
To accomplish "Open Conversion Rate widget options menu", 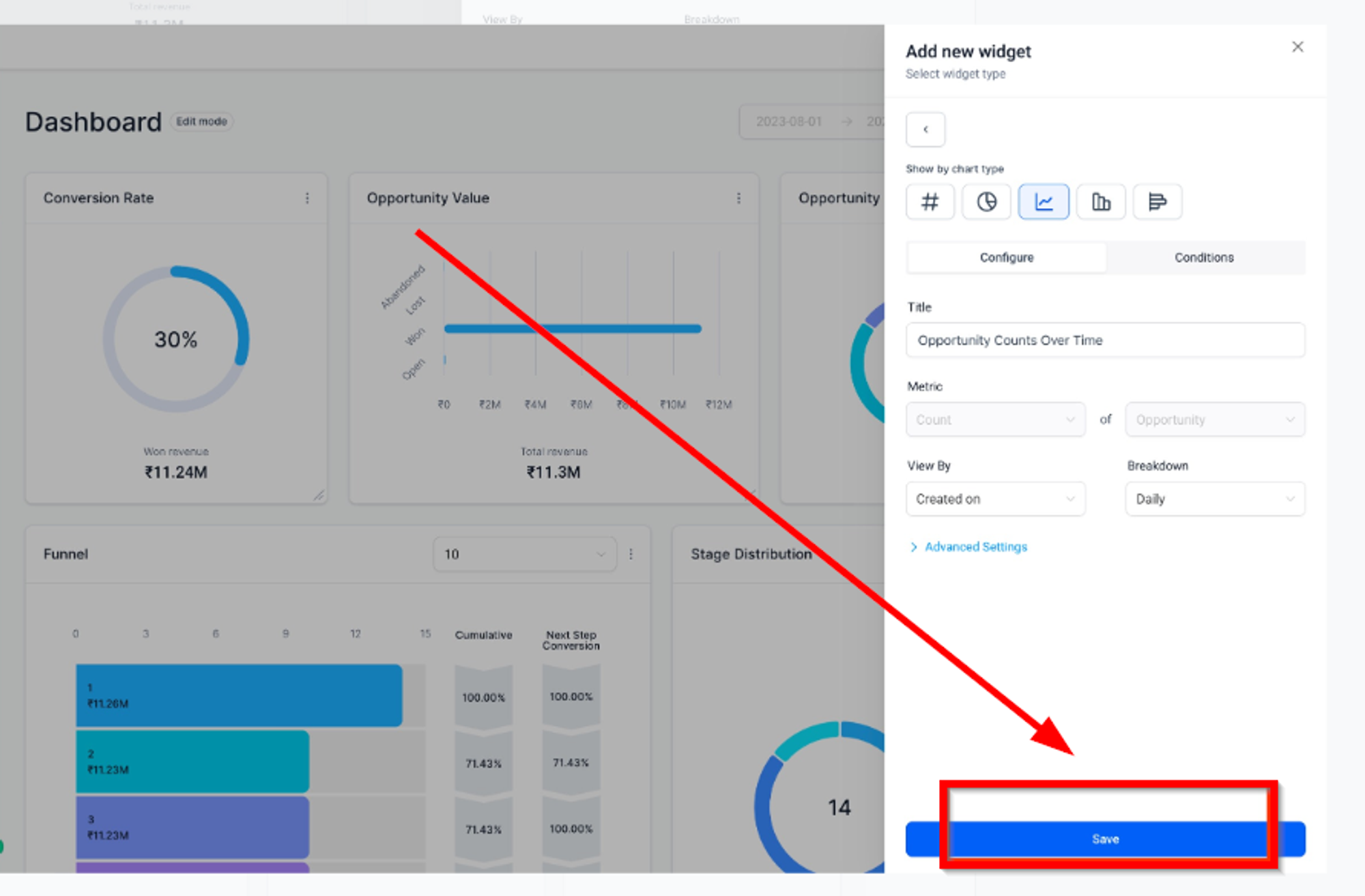I will (307, 198).
